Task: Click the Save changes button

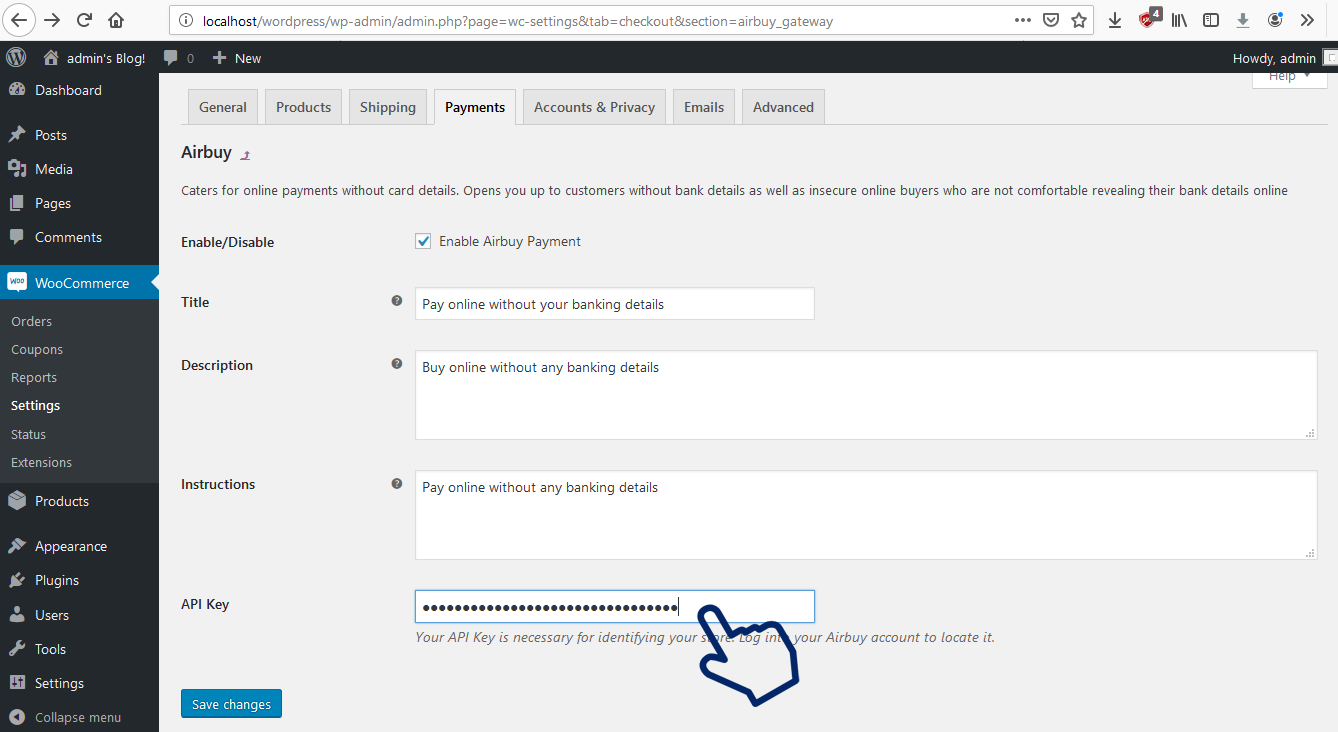Action: click(232, 704)
